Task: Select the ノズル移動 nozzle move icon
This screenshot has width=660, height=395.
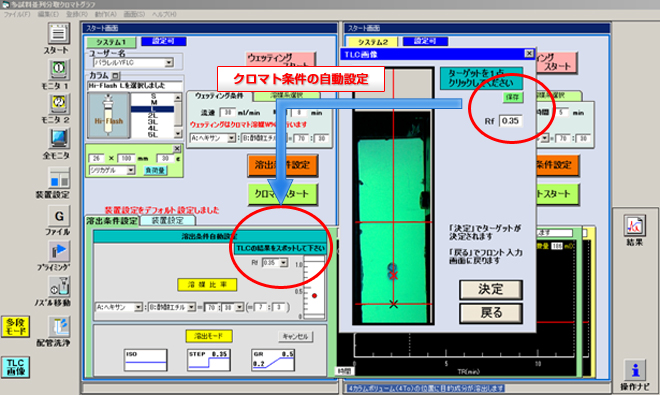Action: pos(59,286)
